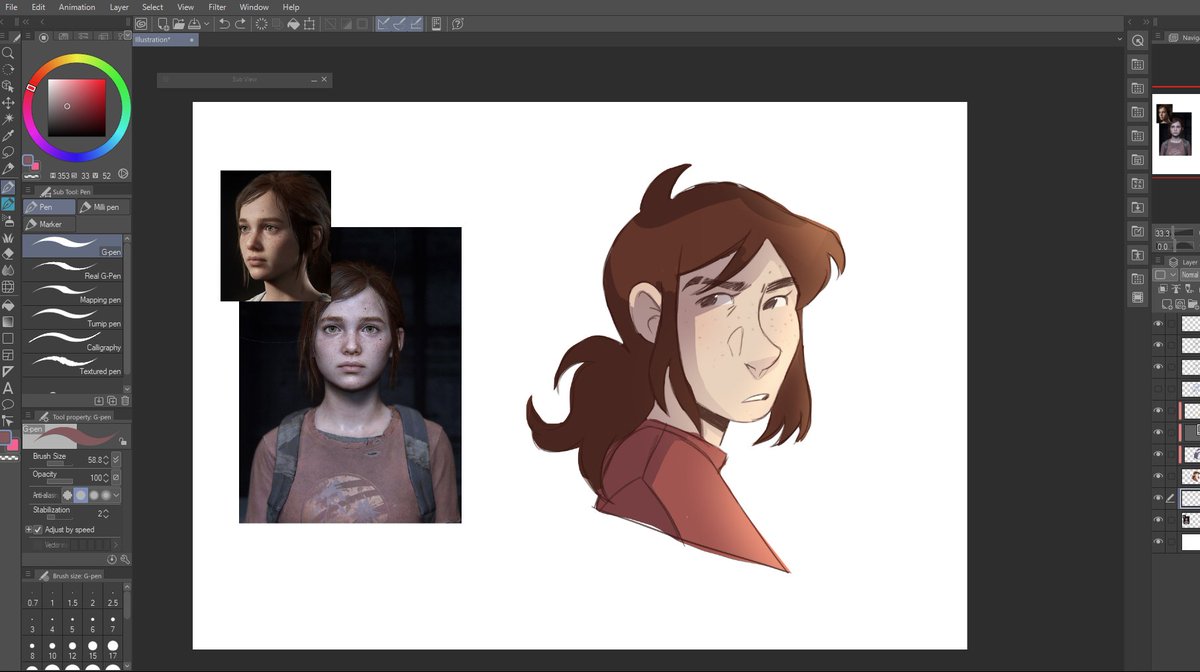The width and height of the screenshot is (1200, 672).
Task: Select the Eyedropper tool
Action: [x=8, y=135]
